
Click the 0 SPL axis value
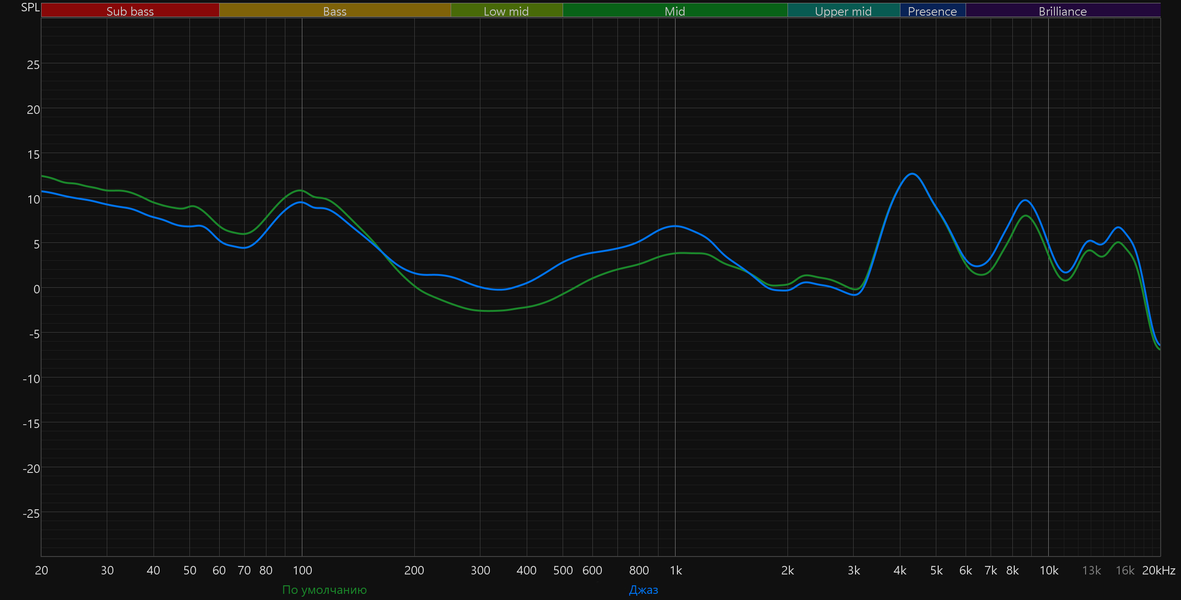click(36, 289)
